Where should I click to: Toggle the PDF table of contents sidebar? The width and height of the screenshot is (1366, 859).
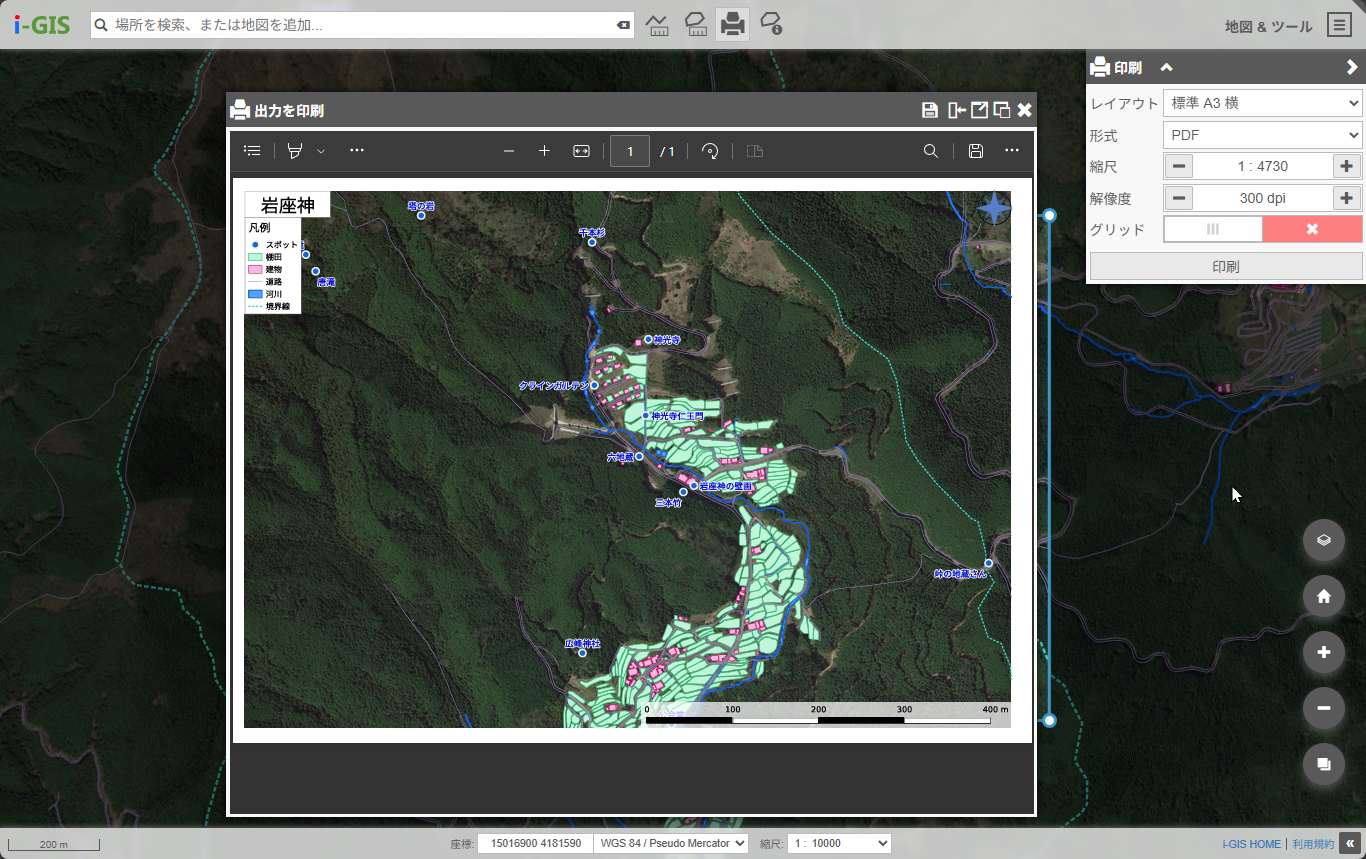click(253, 151)
